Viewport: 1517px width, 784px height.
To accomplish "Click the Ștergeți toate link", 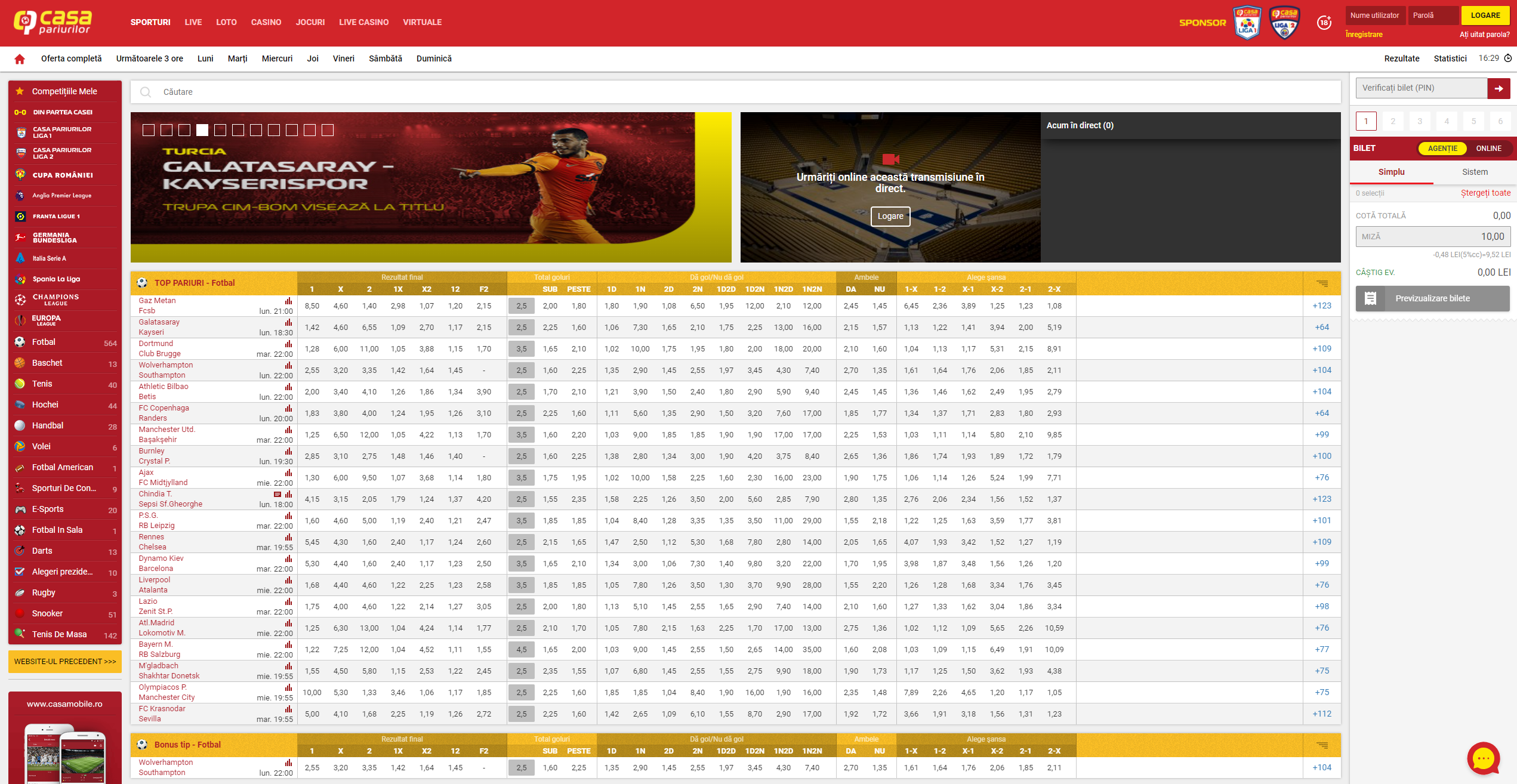I will pyautogui.click(x=1485, y=193).
